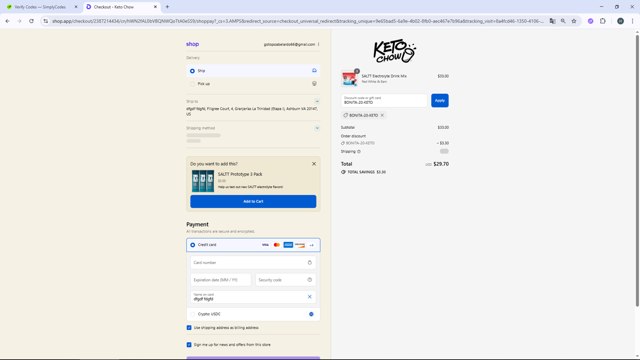The image size is (640, 360).
Task: Expand the Shipping method section
Action: coord(317,128)
